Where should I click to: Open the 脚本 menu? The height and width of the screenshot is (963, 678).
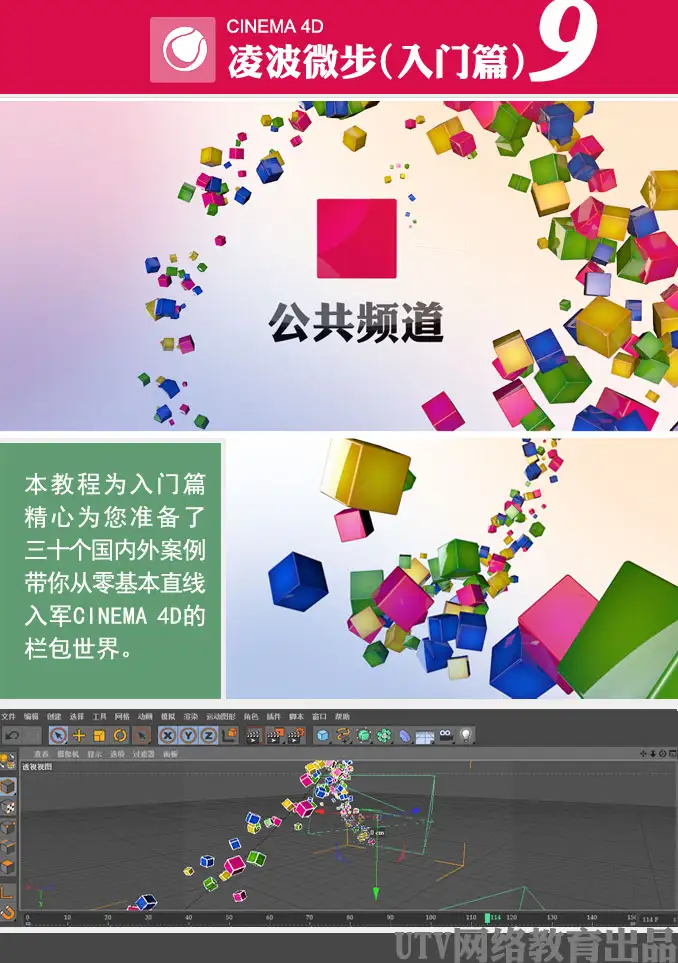(297, 716)
